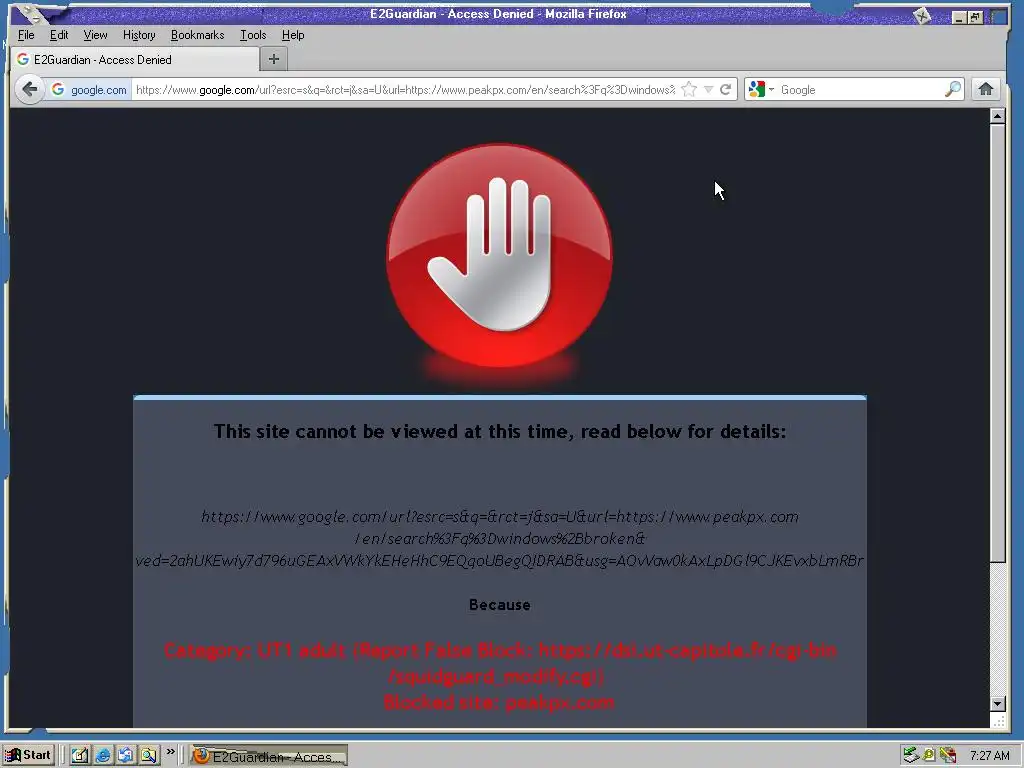Open the File menu
1024x768 pixels.
coord(26,35)
